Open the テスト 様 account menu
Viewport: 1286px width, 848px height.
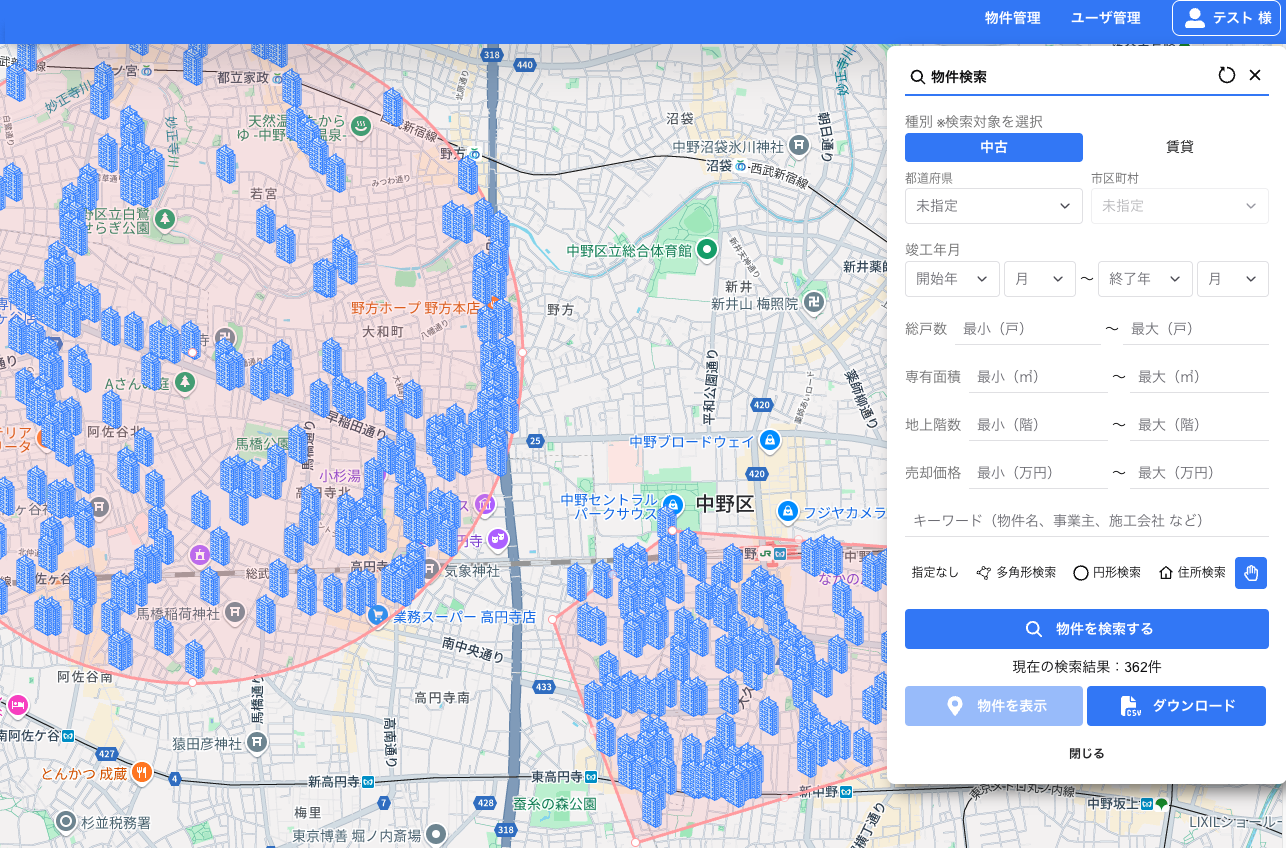1226,18
